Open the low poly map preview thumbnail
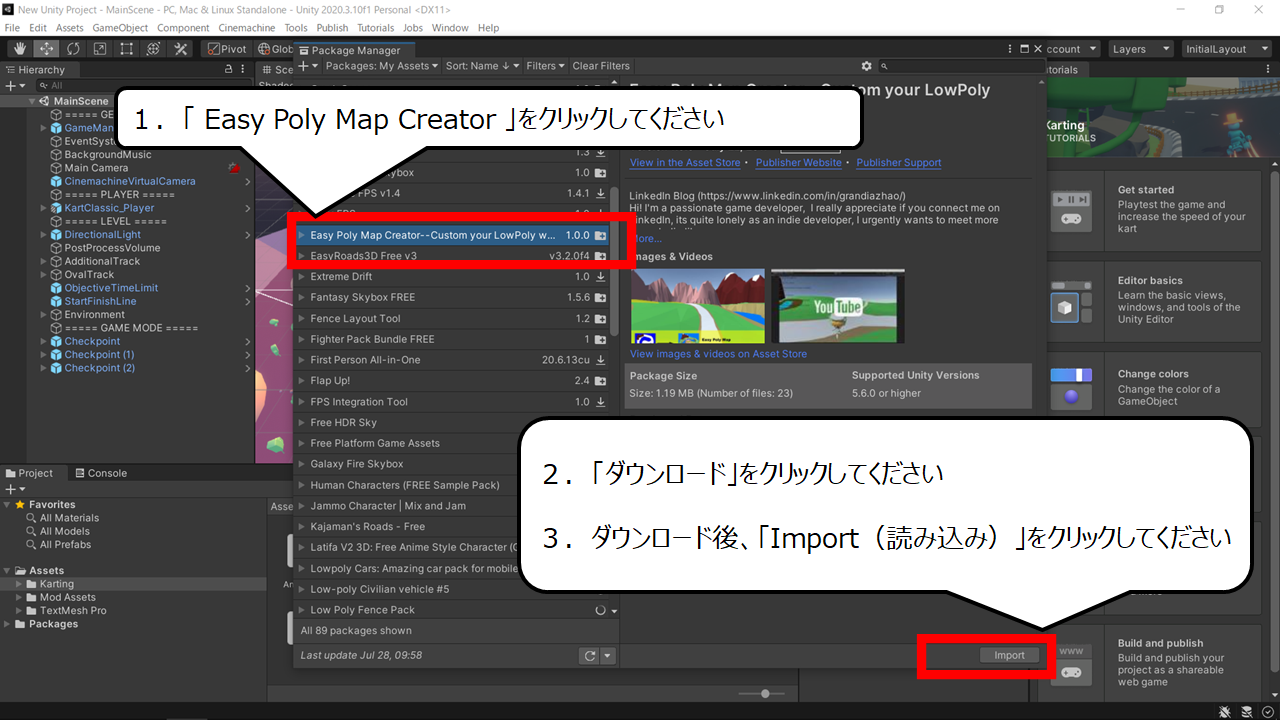This screenshot has width=1280, height=720. 697,306
